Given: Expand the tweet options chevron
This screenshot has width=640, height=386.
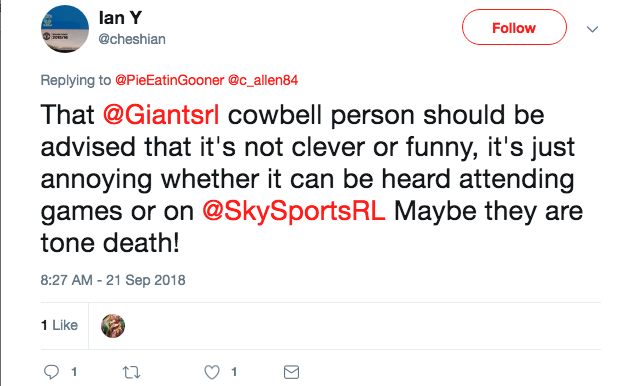Looking at the screenshot, I should click(592, 29).
